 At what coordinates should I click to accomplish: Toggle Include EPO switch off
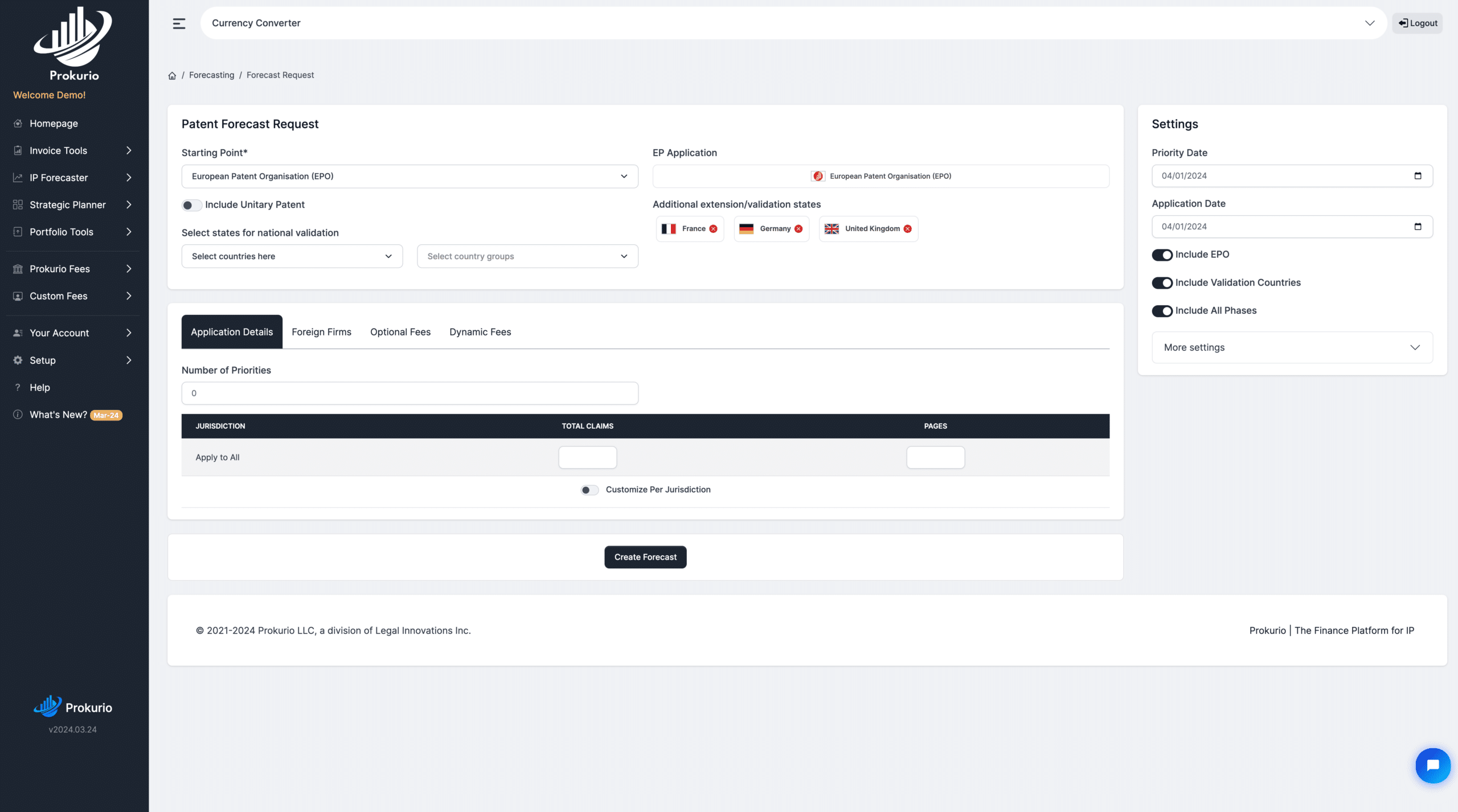coord(1162,255)
